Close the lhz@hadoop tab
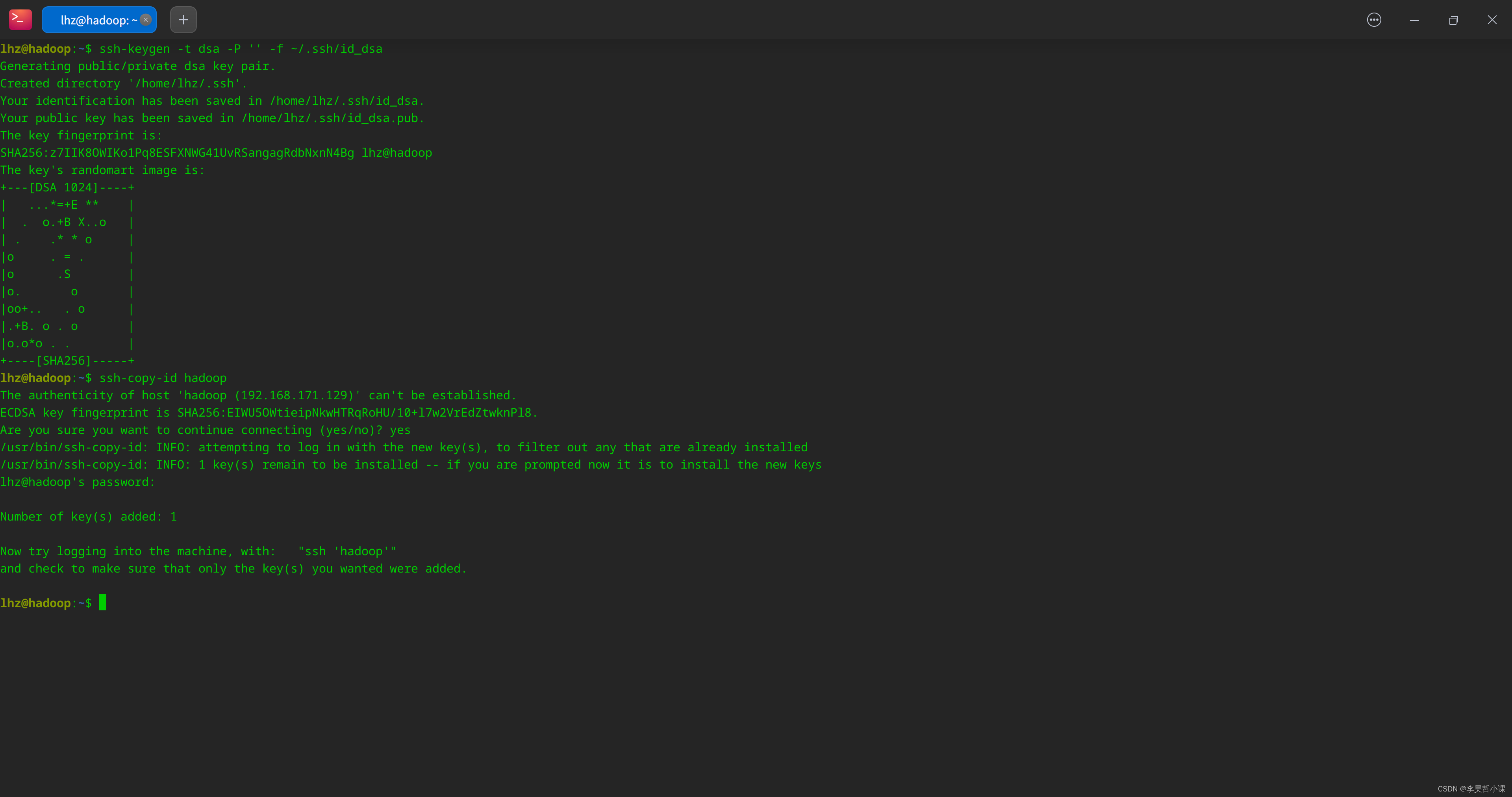Image resolution: width=1512 pixels, height=797 pixels. tap(146, 20)
